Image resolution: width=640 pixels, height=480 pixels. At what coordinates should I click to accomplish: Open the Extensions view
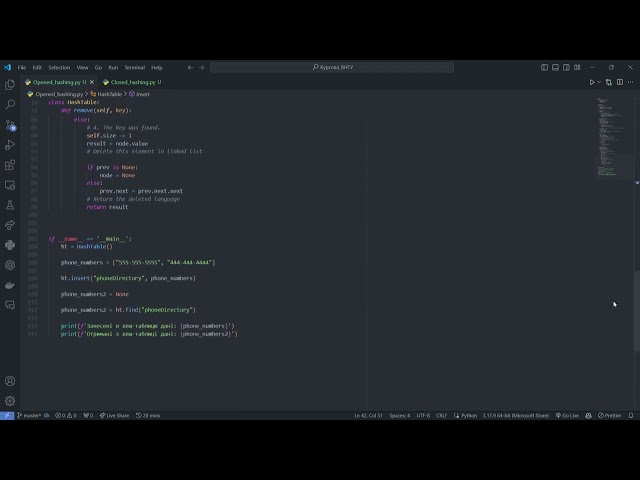[x=10, y=165]
